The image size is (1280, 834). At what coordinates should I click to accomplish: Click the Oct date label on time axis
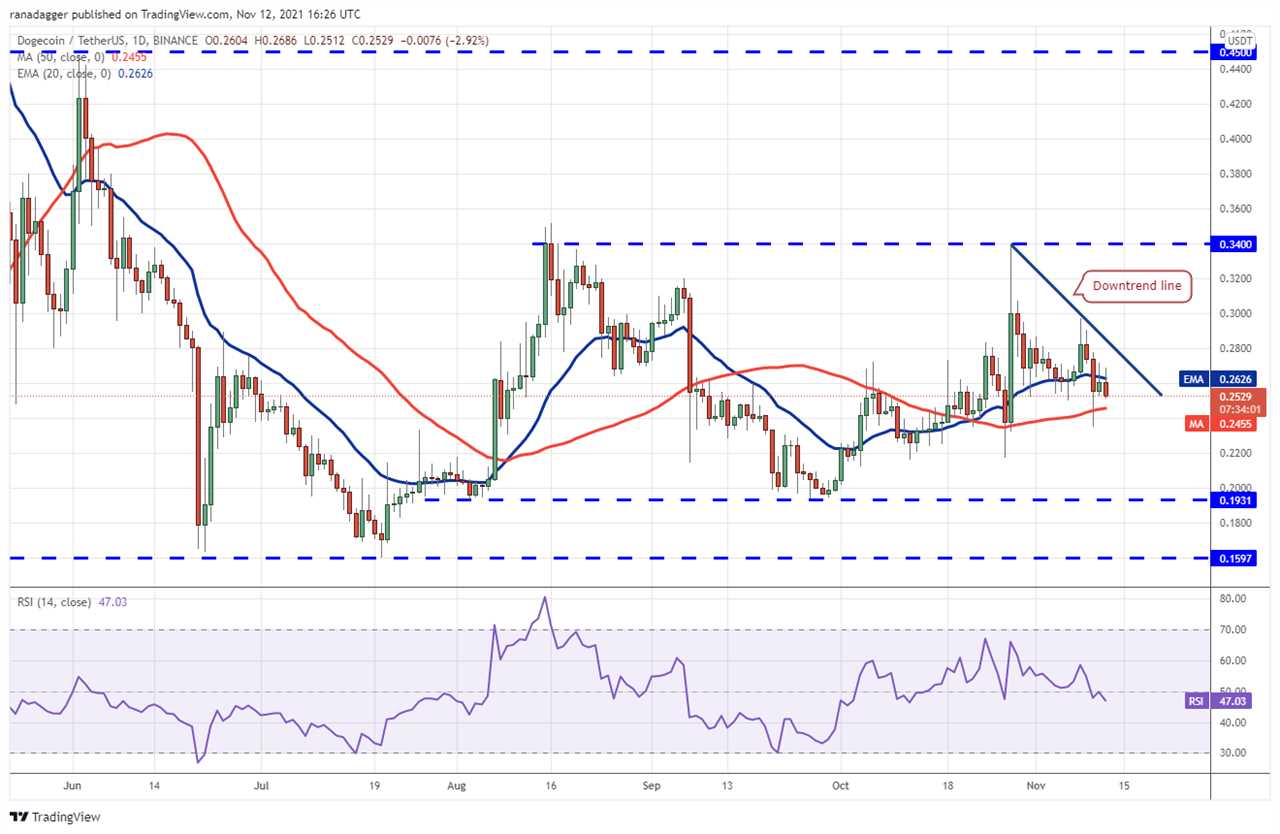[x=842, y=787]
